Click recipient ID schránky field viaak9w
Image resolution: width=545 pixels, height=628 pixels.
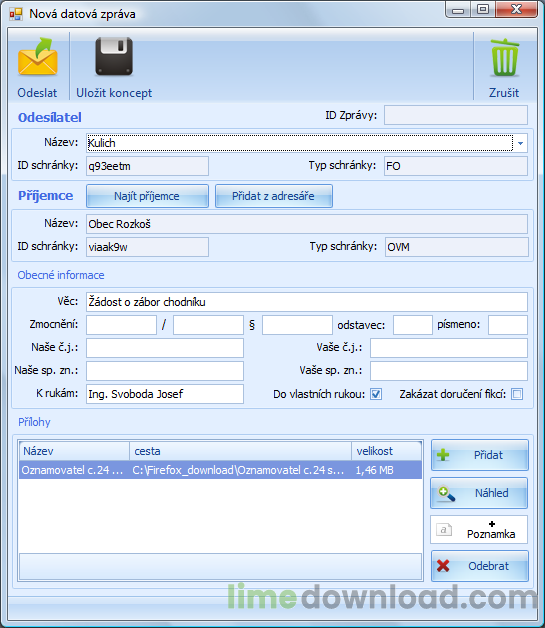click(147, 247)
